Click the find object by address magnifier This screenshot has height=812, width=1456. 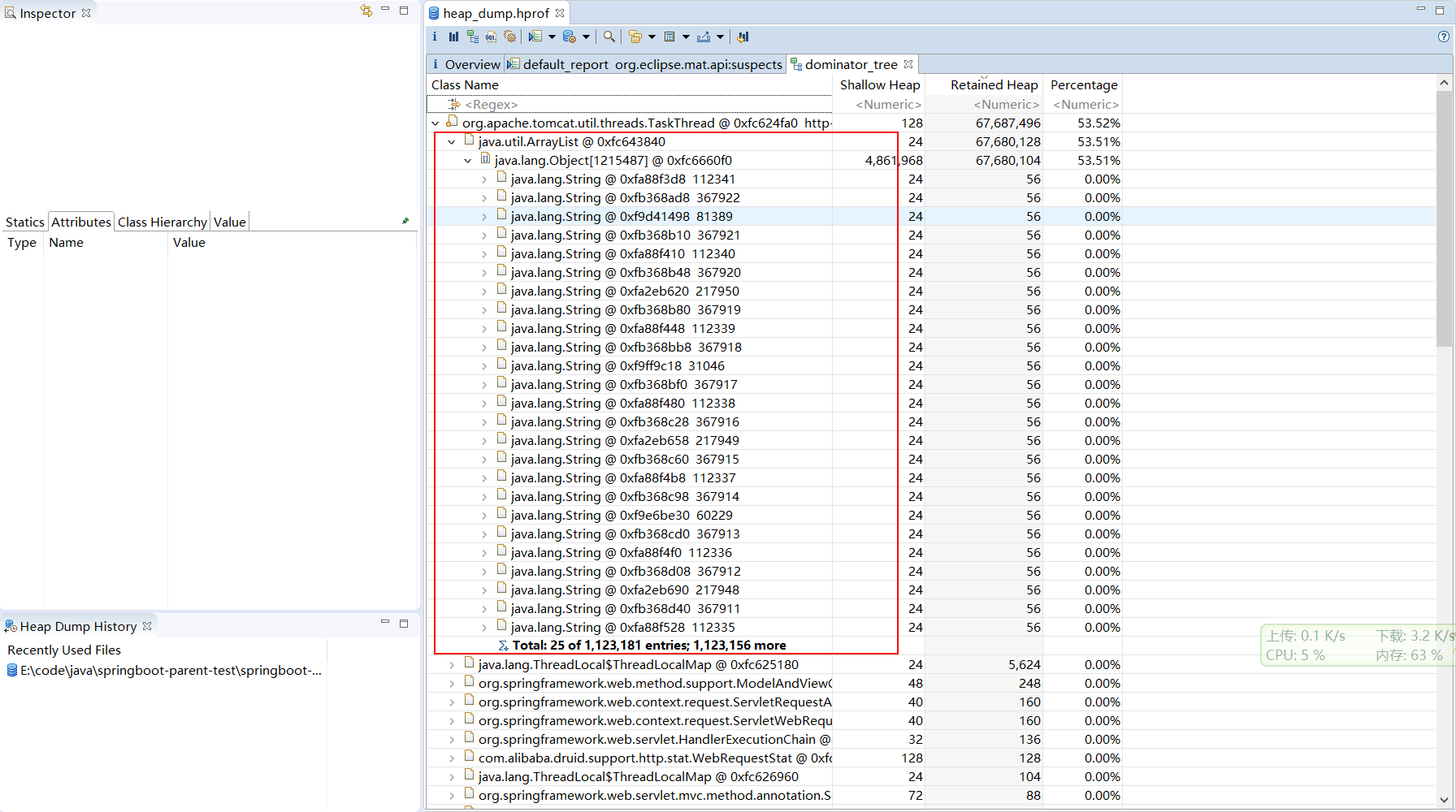609,37
